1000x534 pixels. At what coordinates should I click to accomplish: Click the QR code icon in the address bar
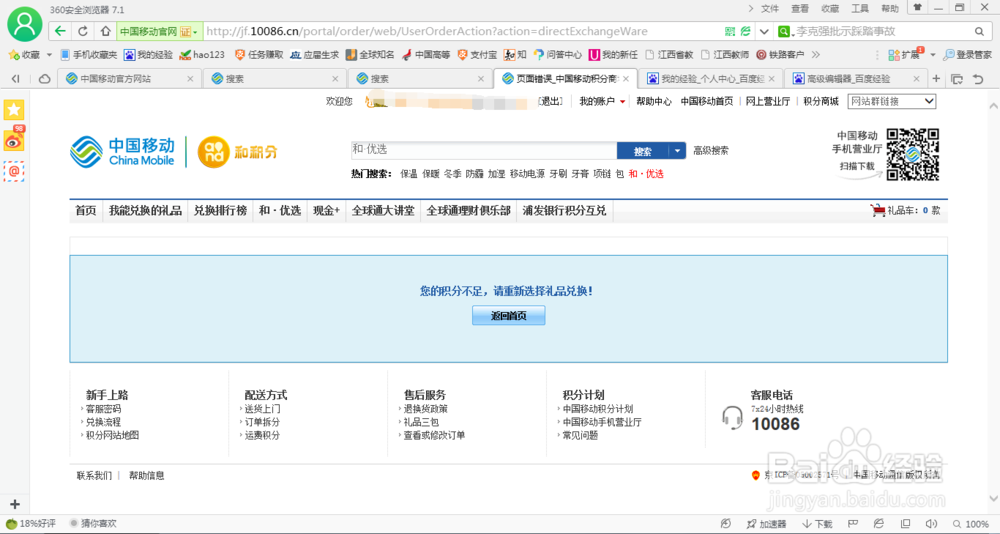click(x=730, y=31)
